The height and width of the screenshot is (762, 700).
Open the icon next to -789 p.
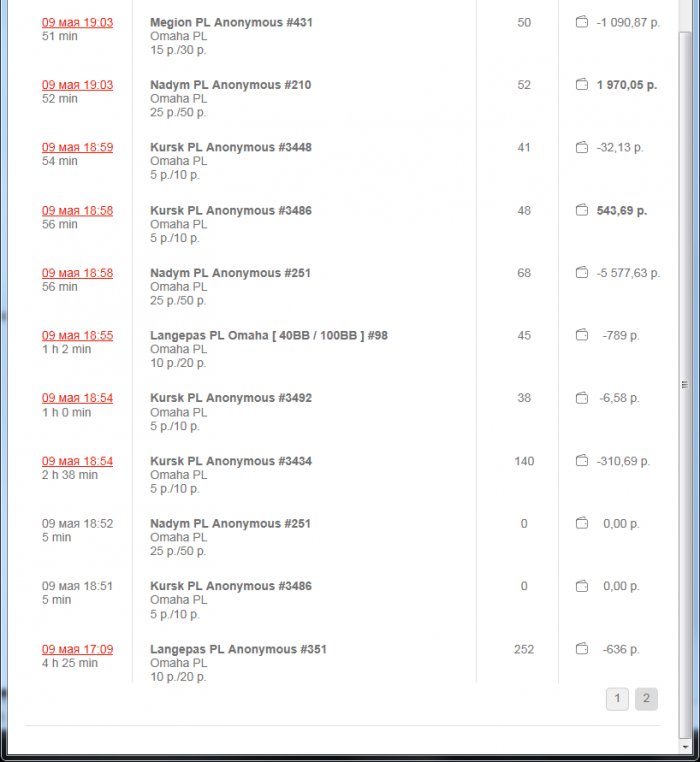coord(581,335)
